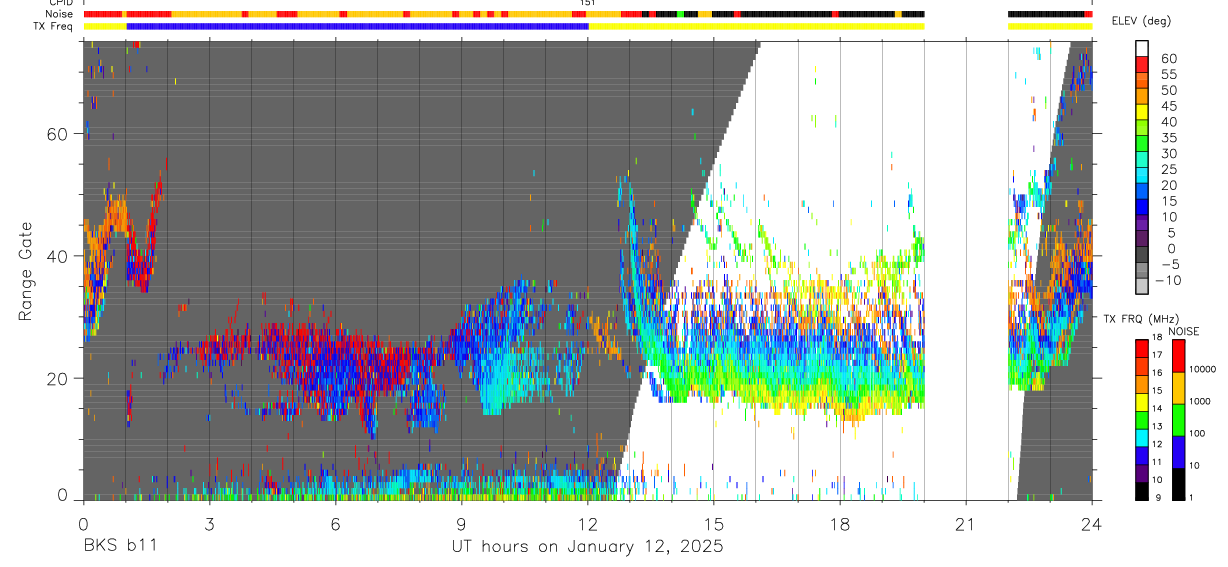Image resolution: width=1228 pixels, height=567 pixels.
Task: Click the '6' tick label on the UT hours axis
Action: point(335,524)
